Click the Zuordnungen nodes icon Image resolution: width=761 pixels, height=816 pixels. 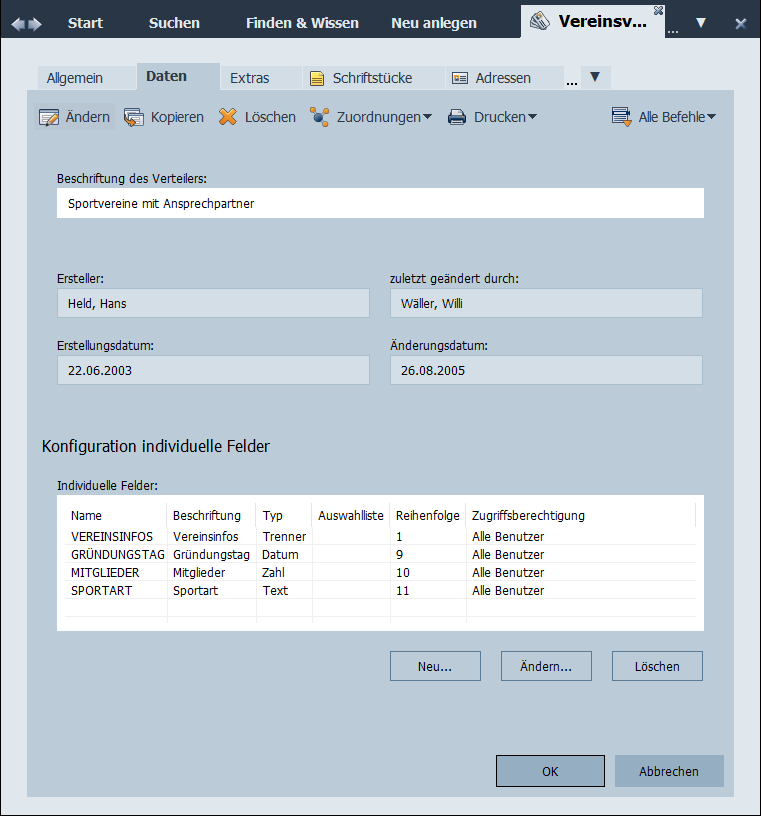320,117
